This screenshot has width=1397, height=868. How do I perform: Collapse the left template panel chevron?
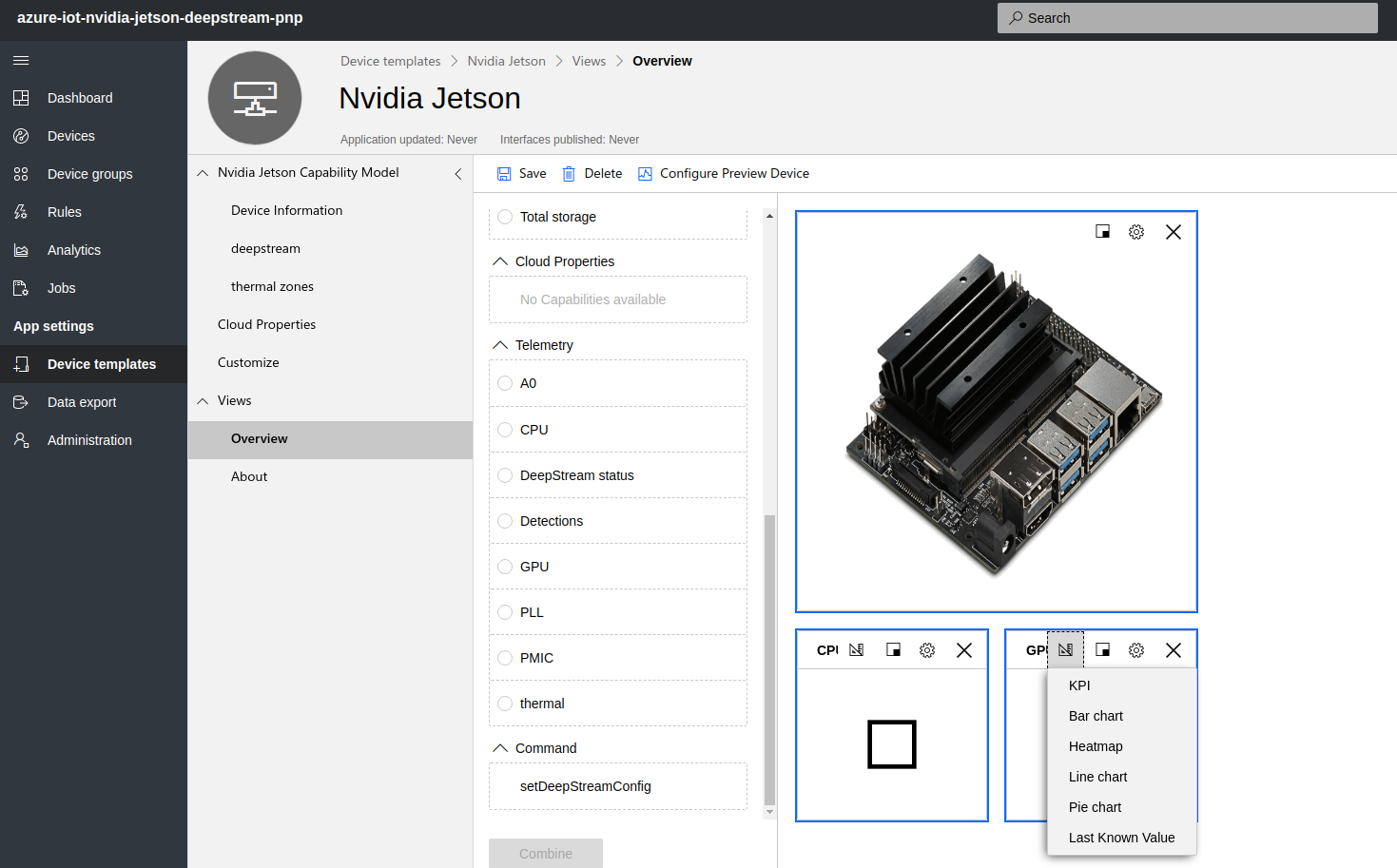point(458,174)
